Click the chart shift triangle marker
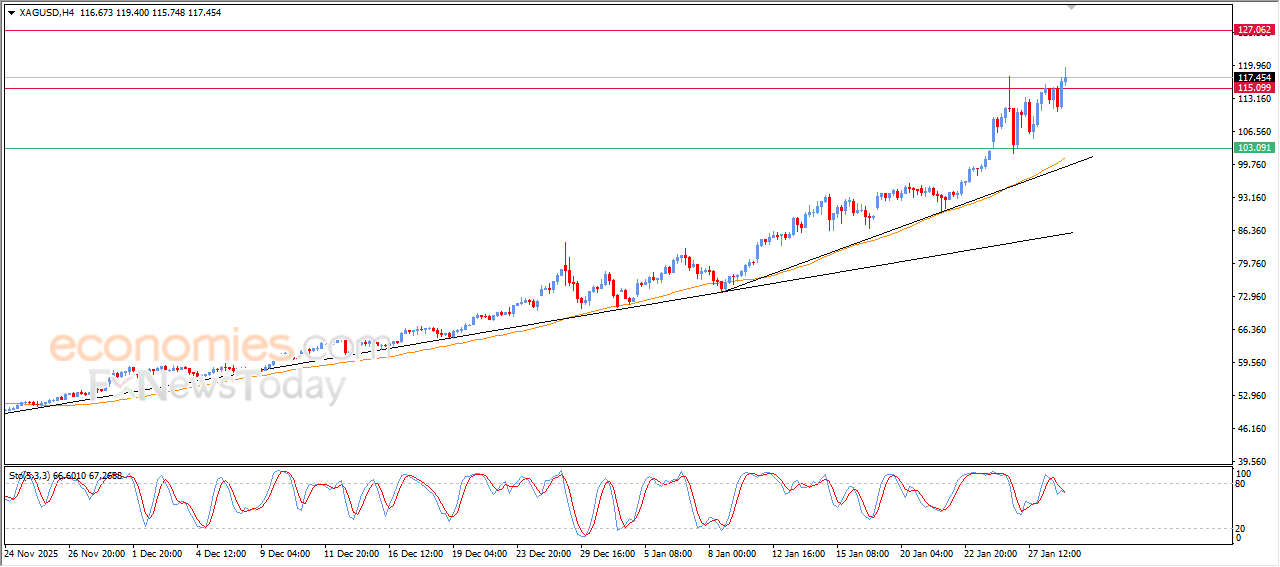 click(x=1072, y=7)
